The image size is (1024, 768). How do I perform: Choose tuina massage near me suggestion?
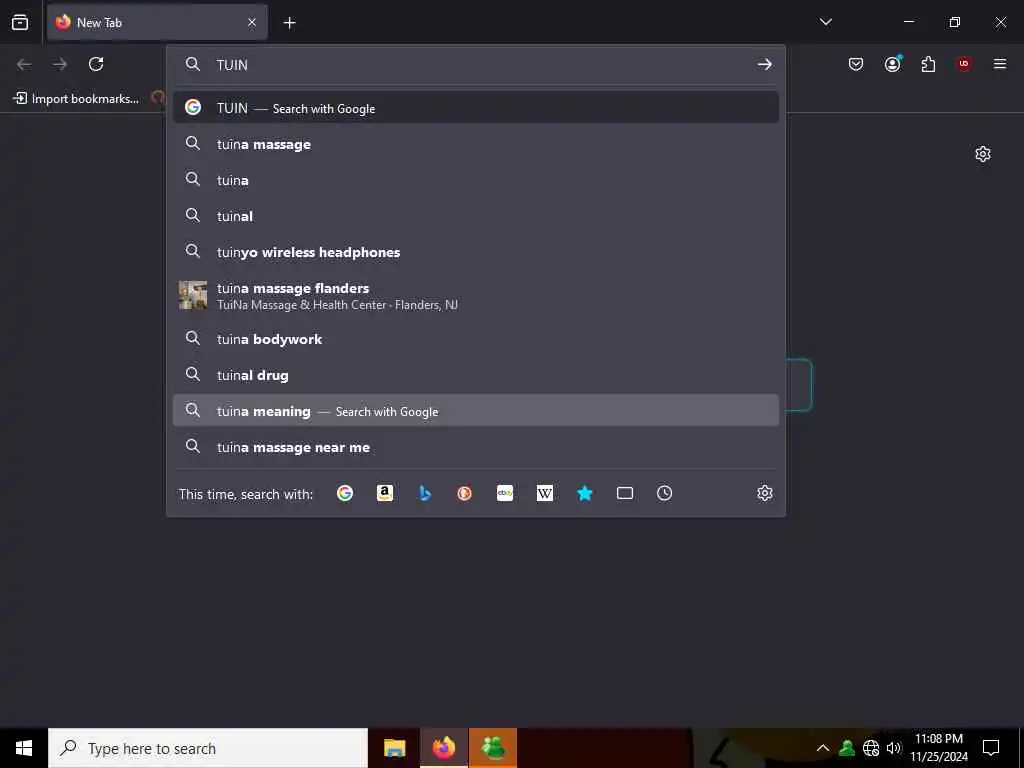pyautogui.click(x=475, y=447)
